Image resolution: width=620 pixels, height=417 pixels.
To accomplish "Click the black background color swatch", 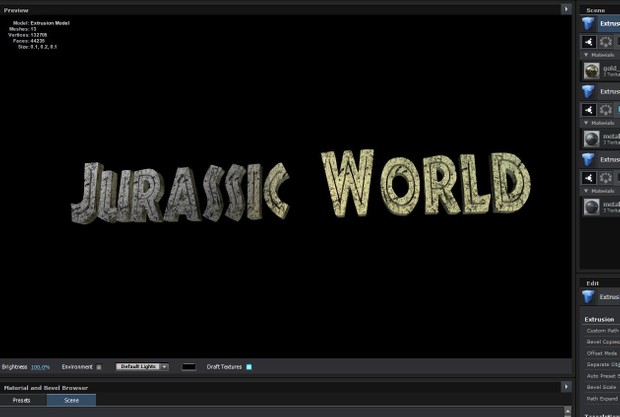I will pos(189,367).
